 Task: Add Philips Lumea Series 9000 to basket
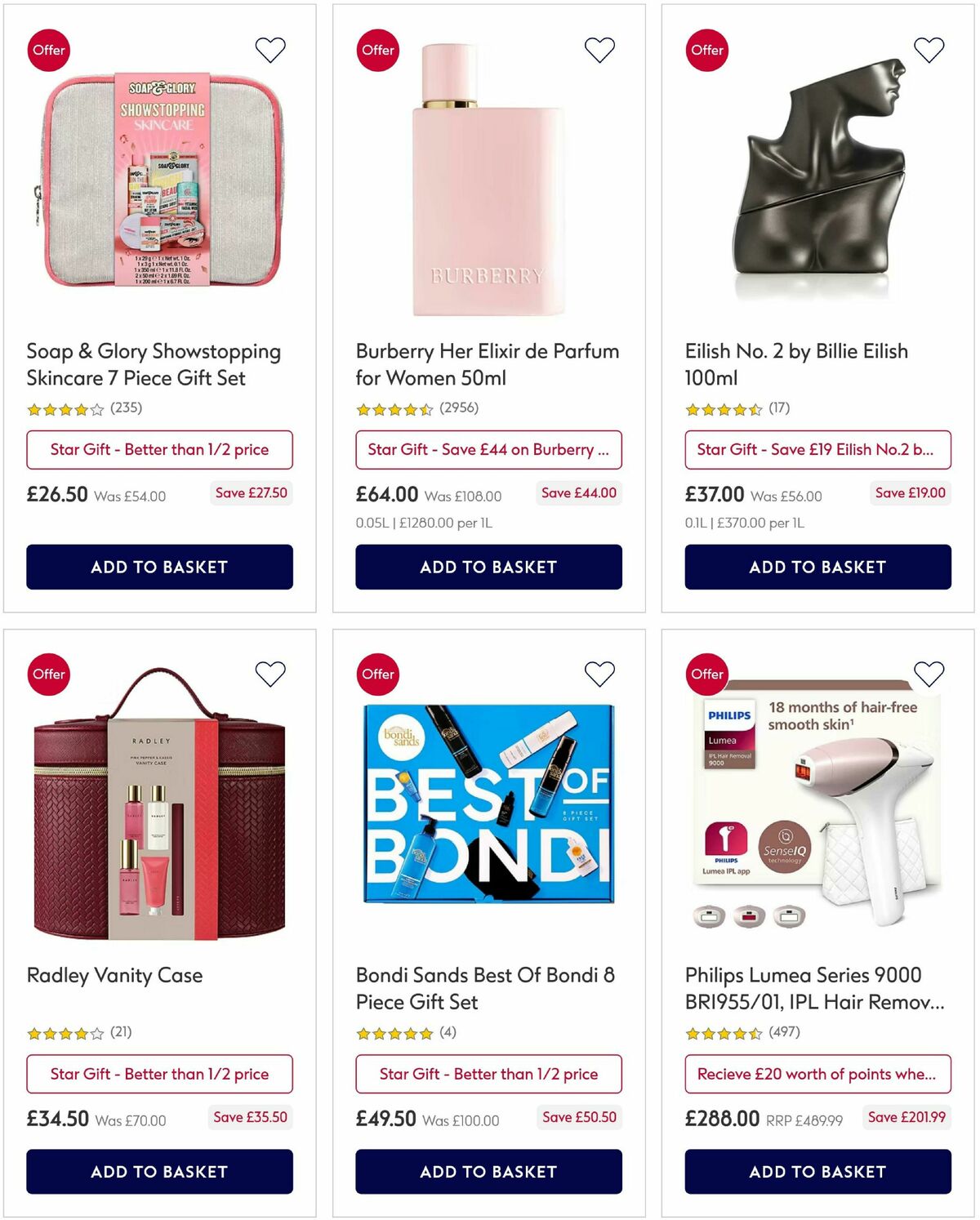pyautogui.click(x=817, y=1172)
